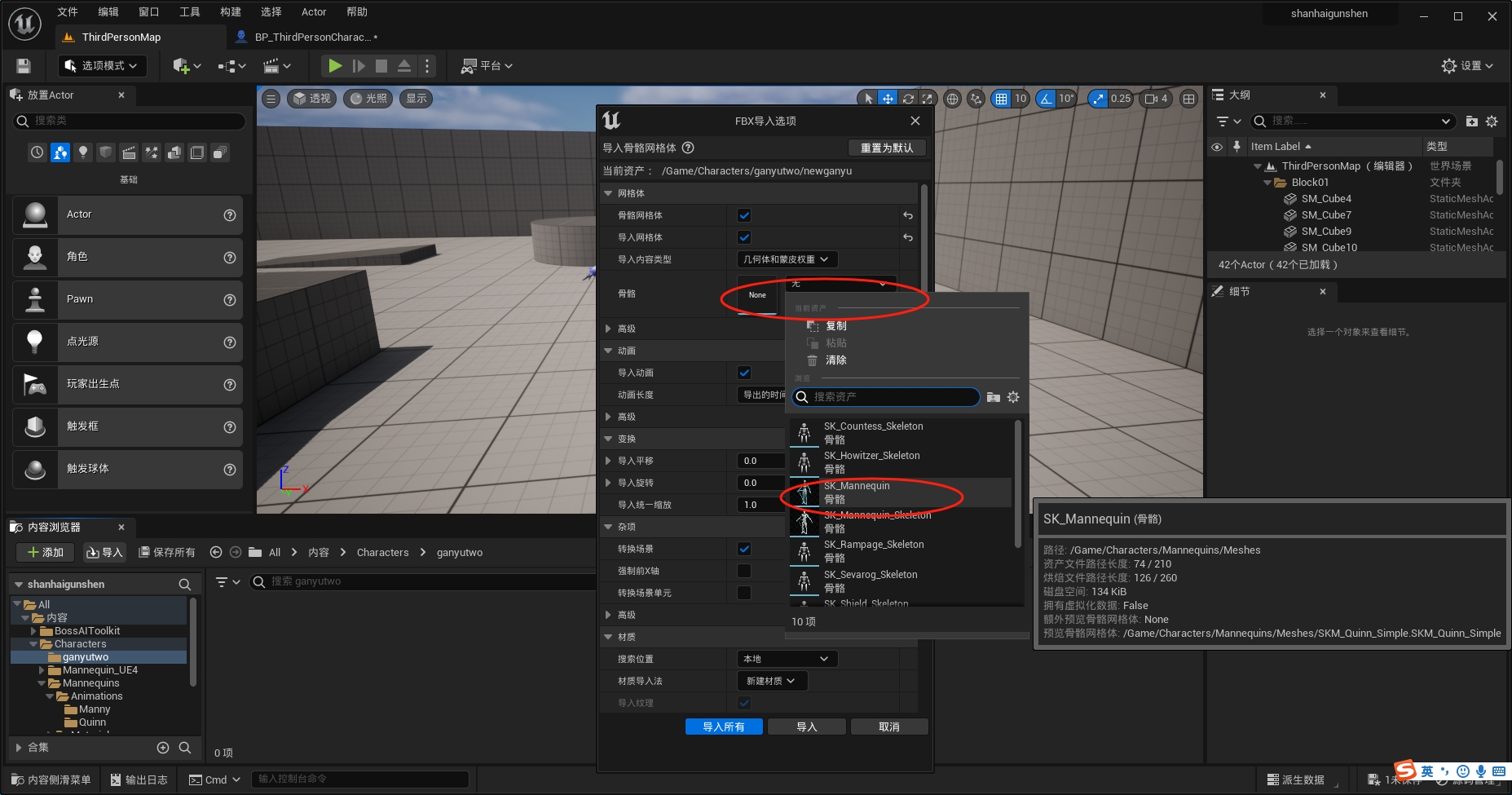Select Recently Placed clock icon in Place Actors
The height and width of the screenshot is (795, 1512).
pos(37,152)
